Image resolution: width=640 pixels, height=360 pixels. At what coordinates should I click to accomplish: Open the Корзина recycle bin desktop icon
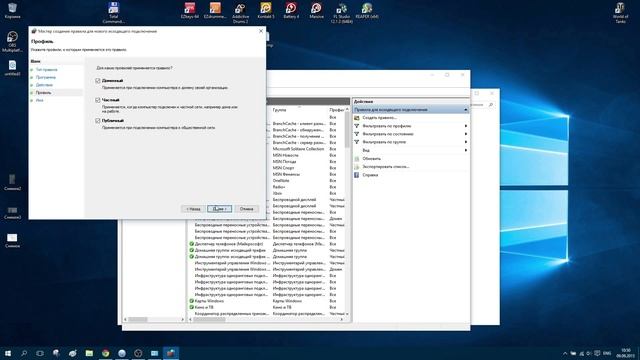(x=12, y=11)
